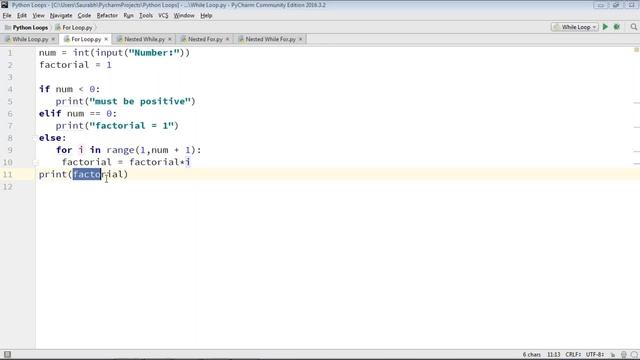The image size is (640, 360).
Task: Open Search Everywhere magnifier icon
Action: [x=633, y=27]
